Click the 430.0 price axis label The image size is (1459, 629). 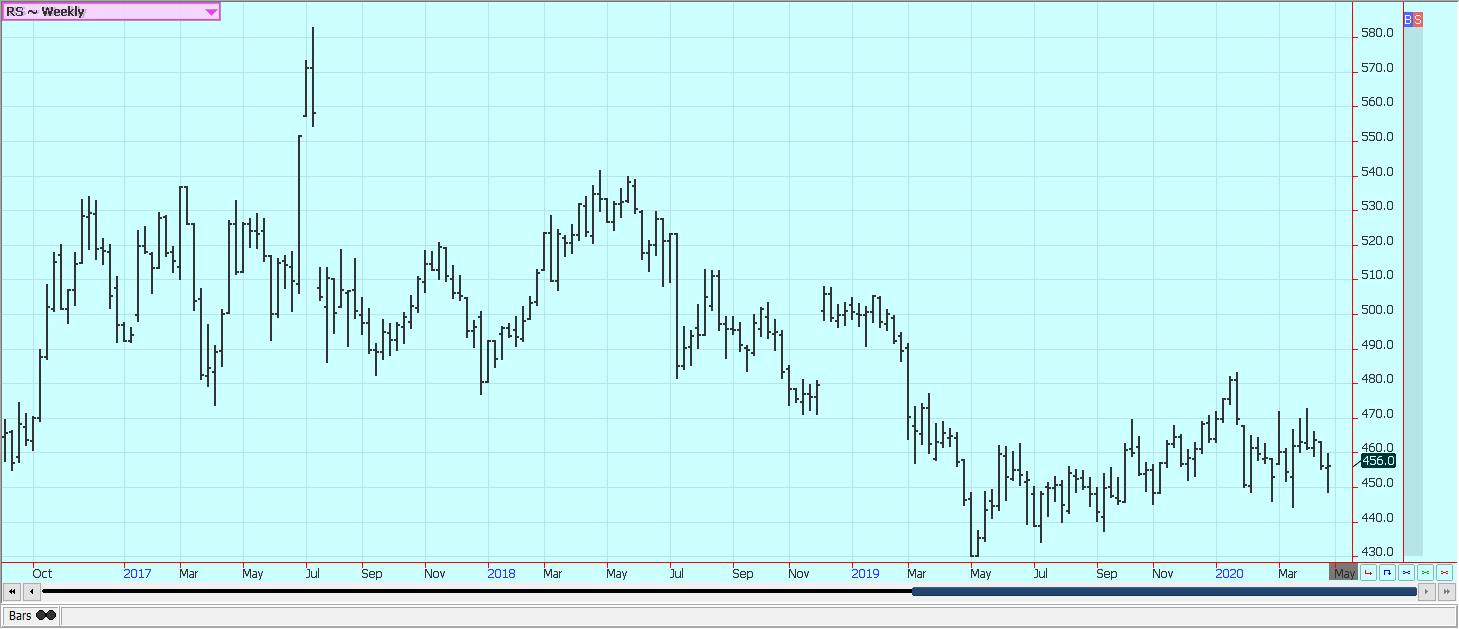point(1377,552)
